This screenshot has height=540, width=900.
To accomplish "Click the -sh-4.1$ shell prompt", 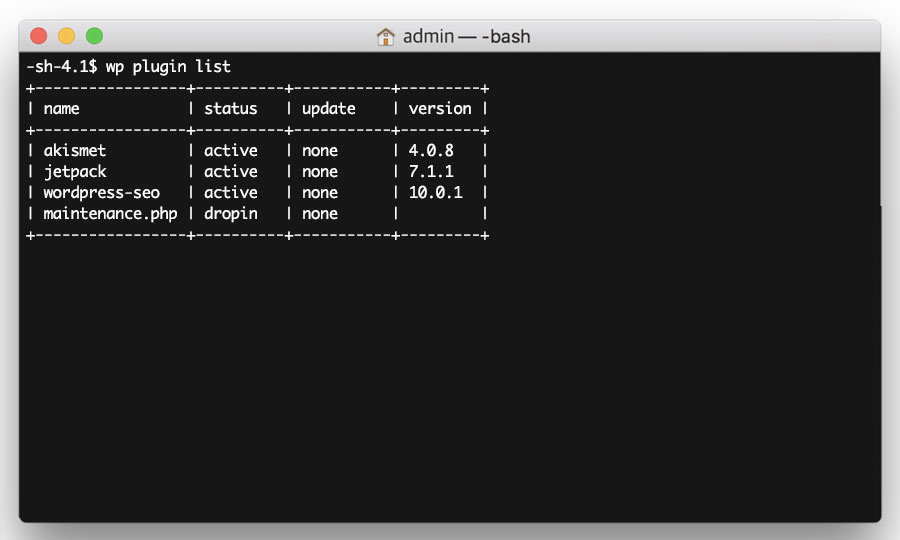I will pos(61,67).
